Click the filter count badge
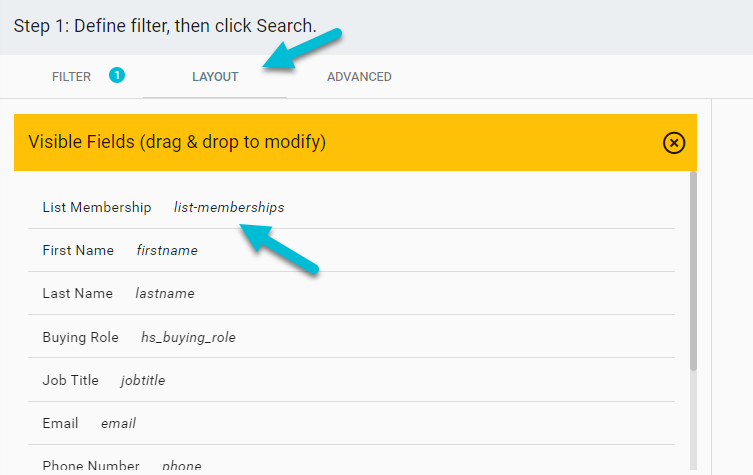This screenshot has height=475, width=753. tap(117, 75)
